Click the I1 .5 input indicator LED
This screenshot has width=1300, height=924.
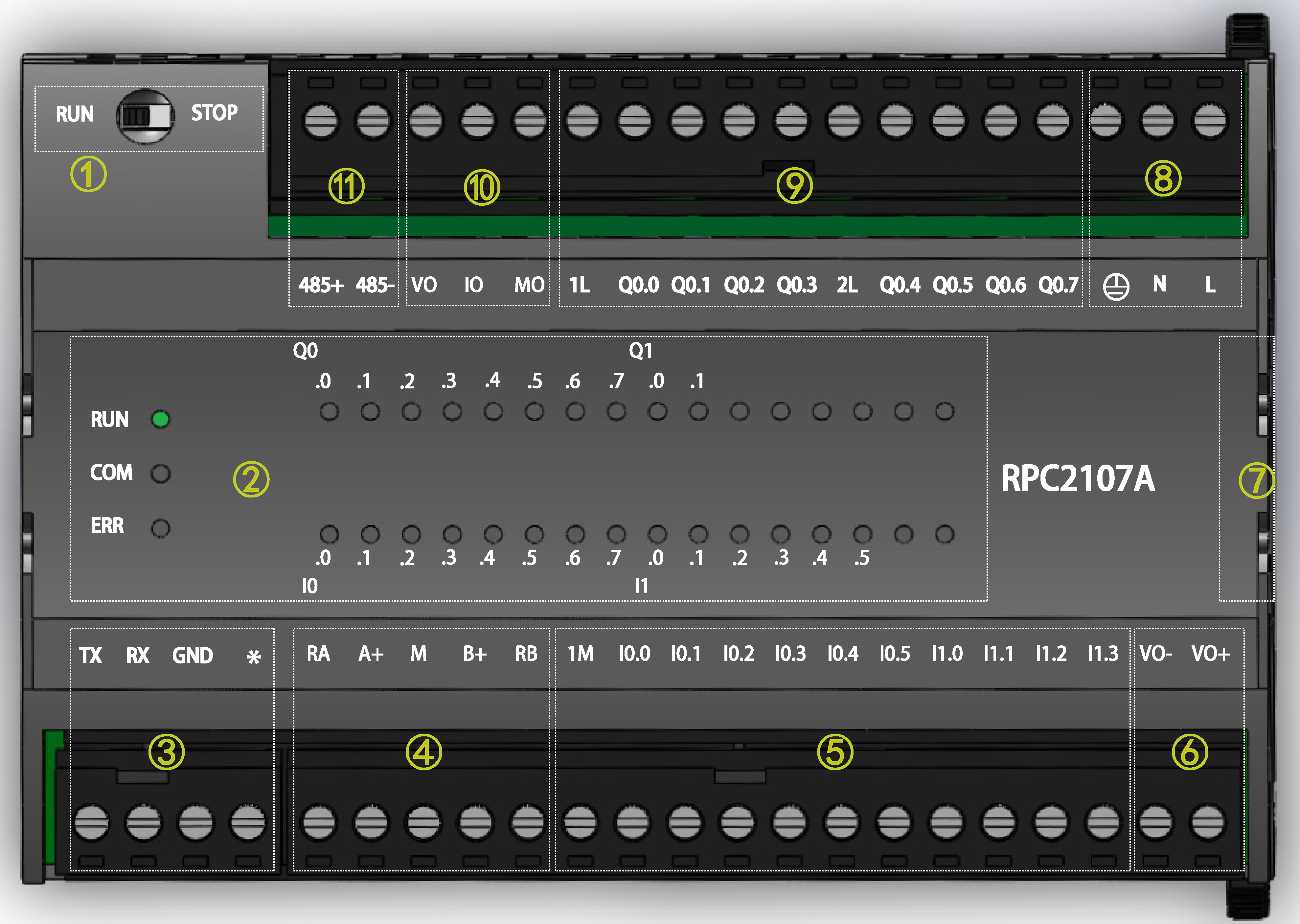coord(862,534)
